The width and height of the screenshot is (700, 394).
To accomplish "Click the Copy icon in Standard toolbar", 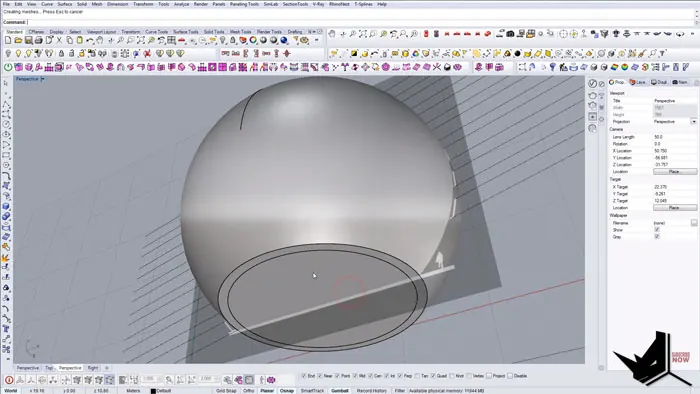I will pyautogui.click(x=69, y=41).
